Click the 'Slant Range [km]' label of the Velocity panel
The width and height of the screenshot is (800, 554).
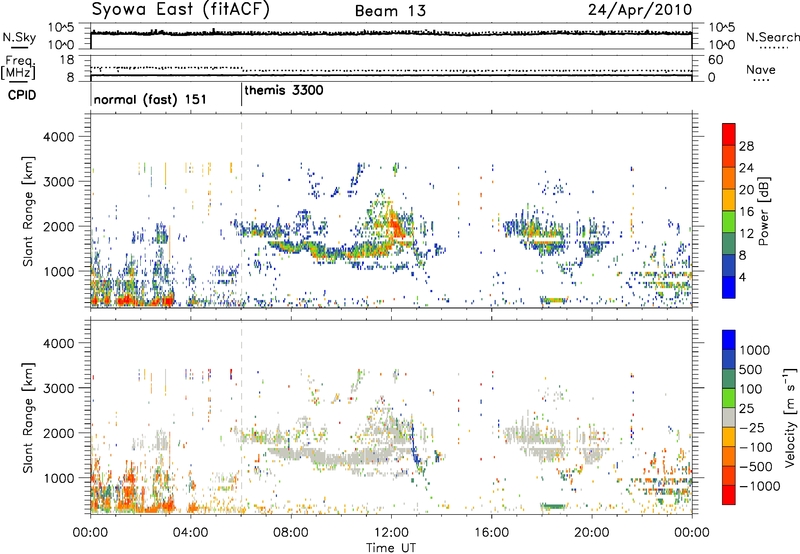[28, 418]
